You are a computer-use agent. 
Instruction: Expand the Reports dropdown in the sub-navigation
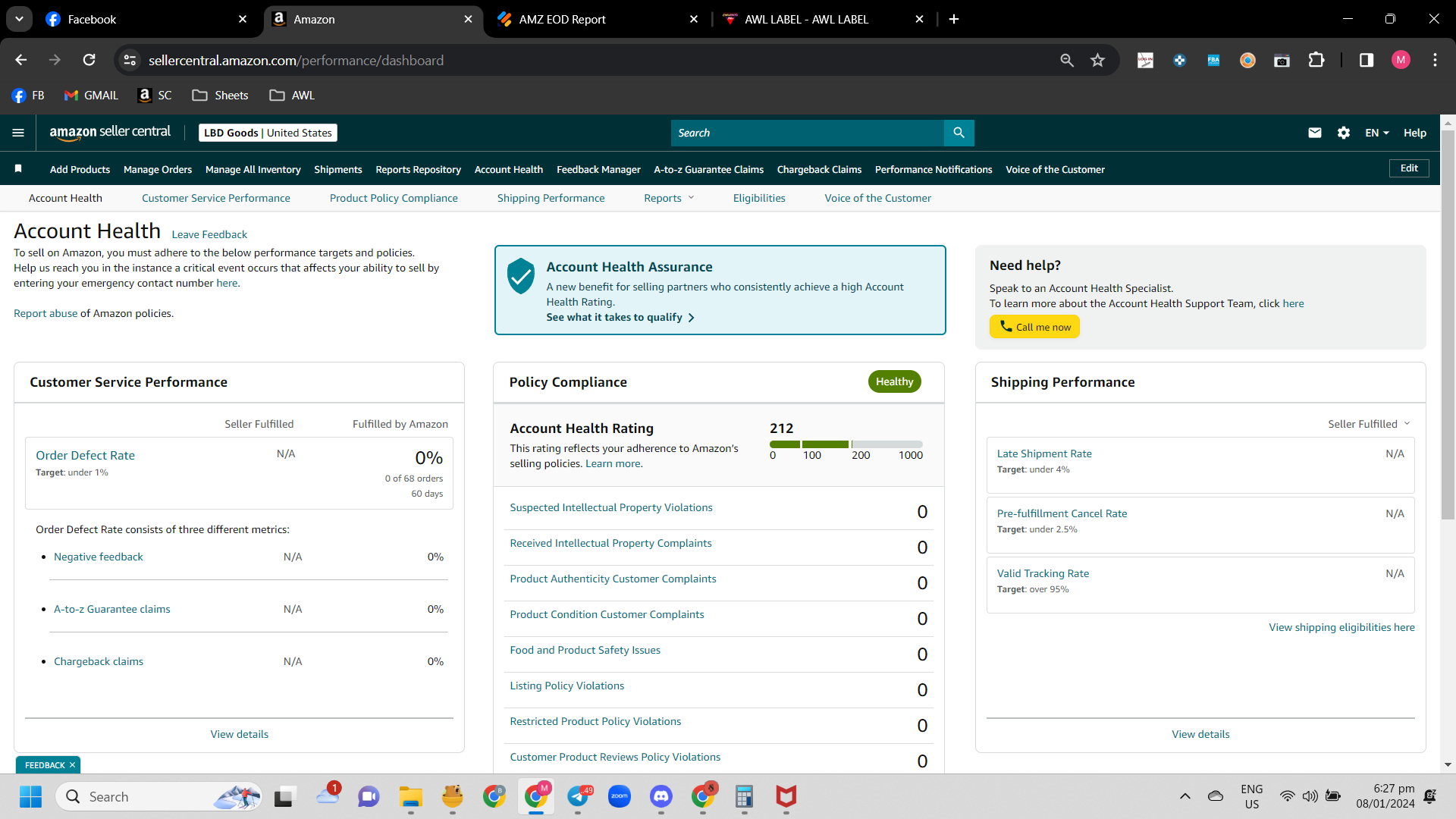669,199
